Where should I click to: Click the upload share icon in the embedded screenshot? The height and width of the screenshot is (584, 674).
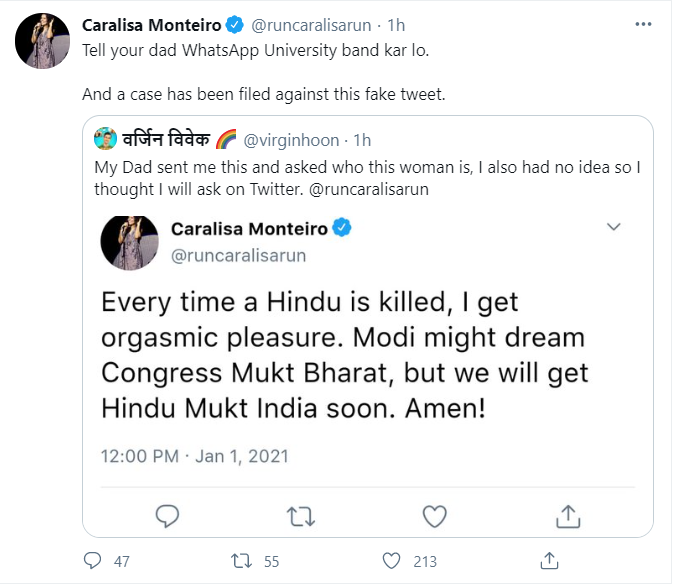pyautogui.click(x=567, y=514)
